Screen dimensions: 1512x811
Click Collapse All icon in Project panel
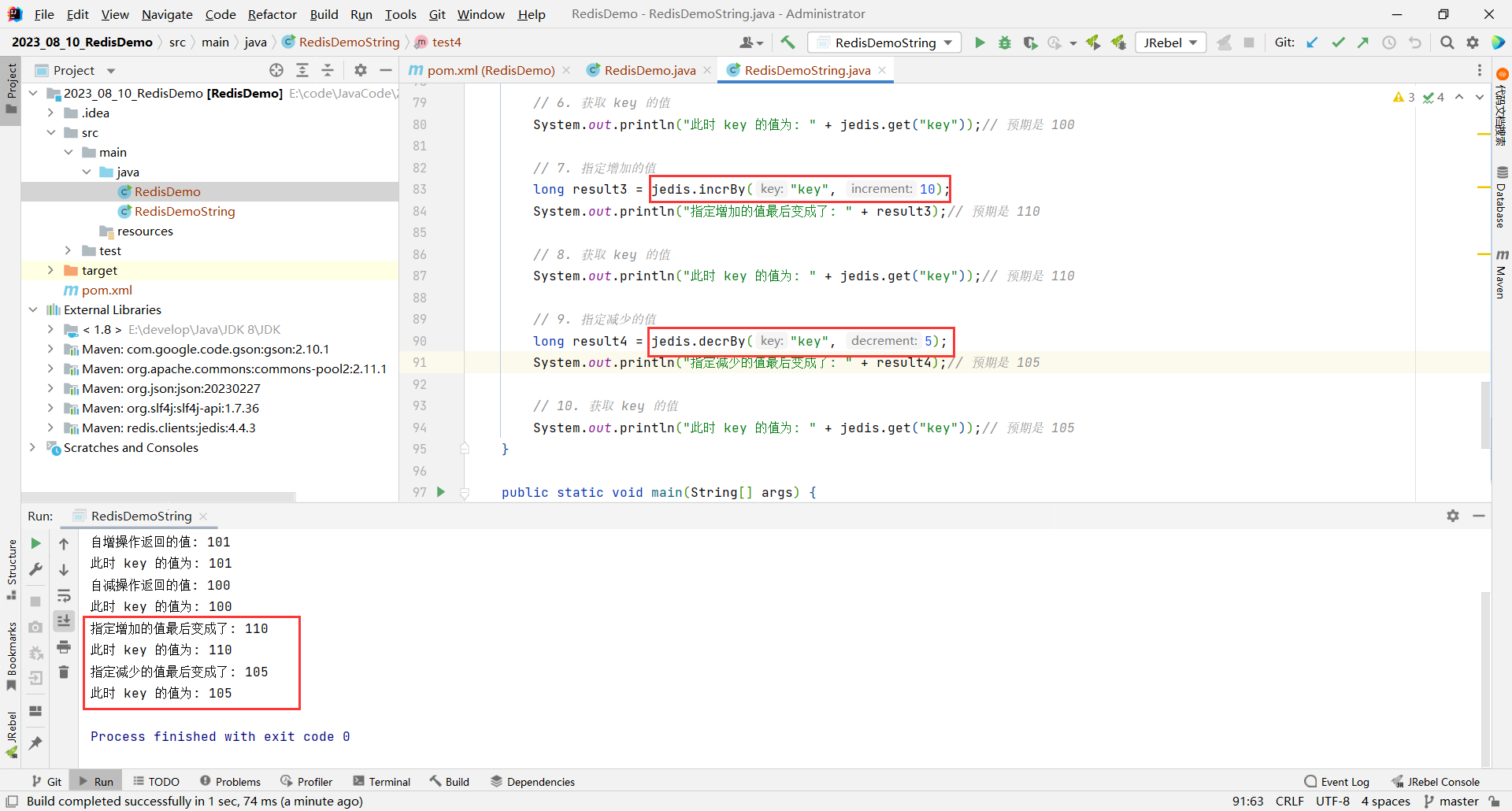tap(328, 70)
